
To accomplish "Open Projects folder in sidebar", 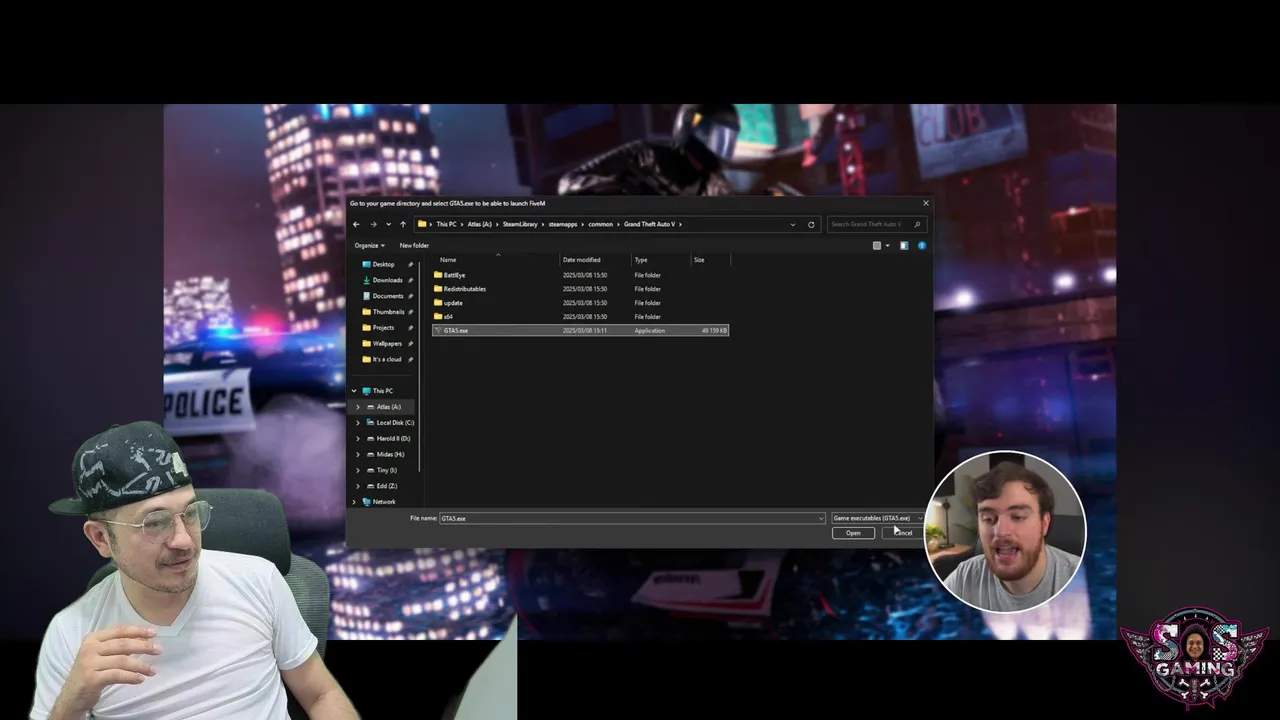I will [x=384, y=328].
